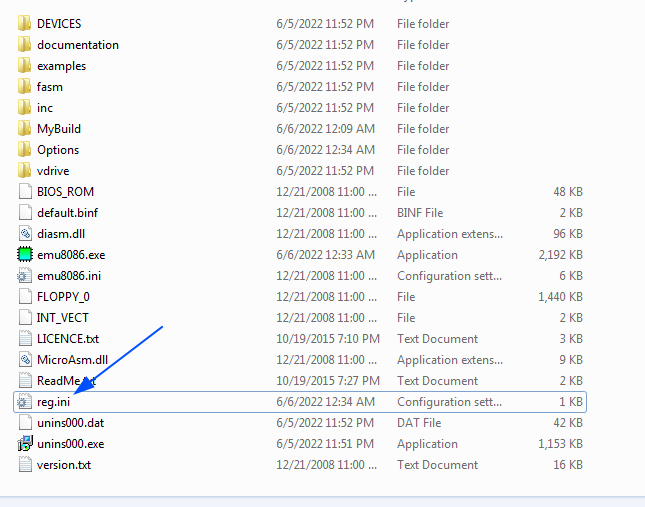645x507 pixels.
Task: Select the MyBuild folder entry
Action: [59, 129]
